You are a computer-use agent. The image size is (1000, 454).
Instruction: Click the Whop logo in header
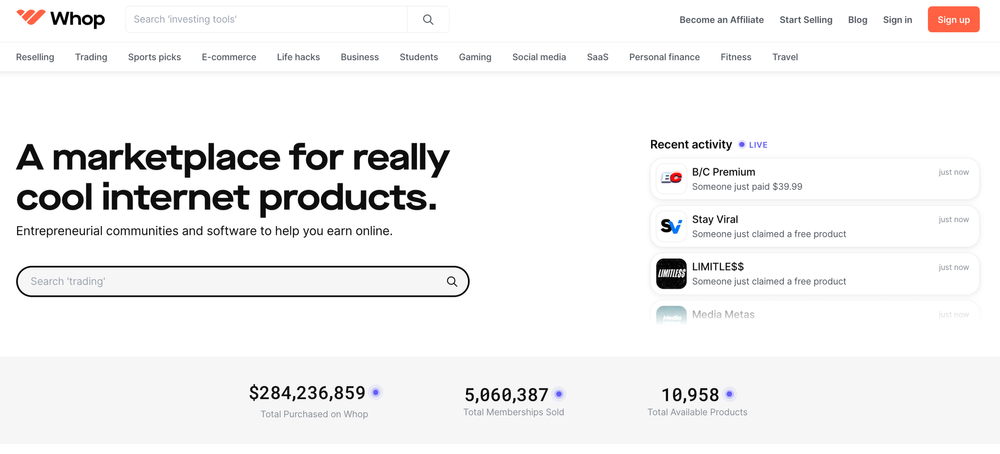(60, 19)
